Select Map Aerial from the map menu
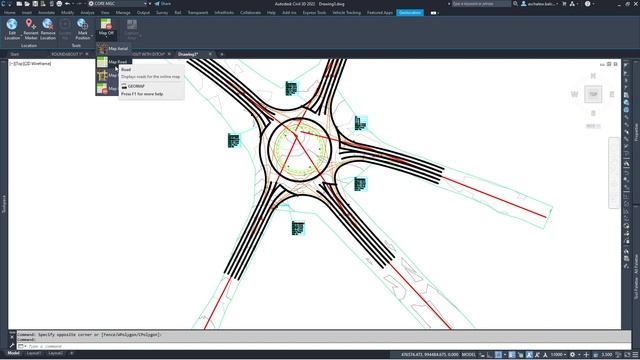 [x=113, y=49]
